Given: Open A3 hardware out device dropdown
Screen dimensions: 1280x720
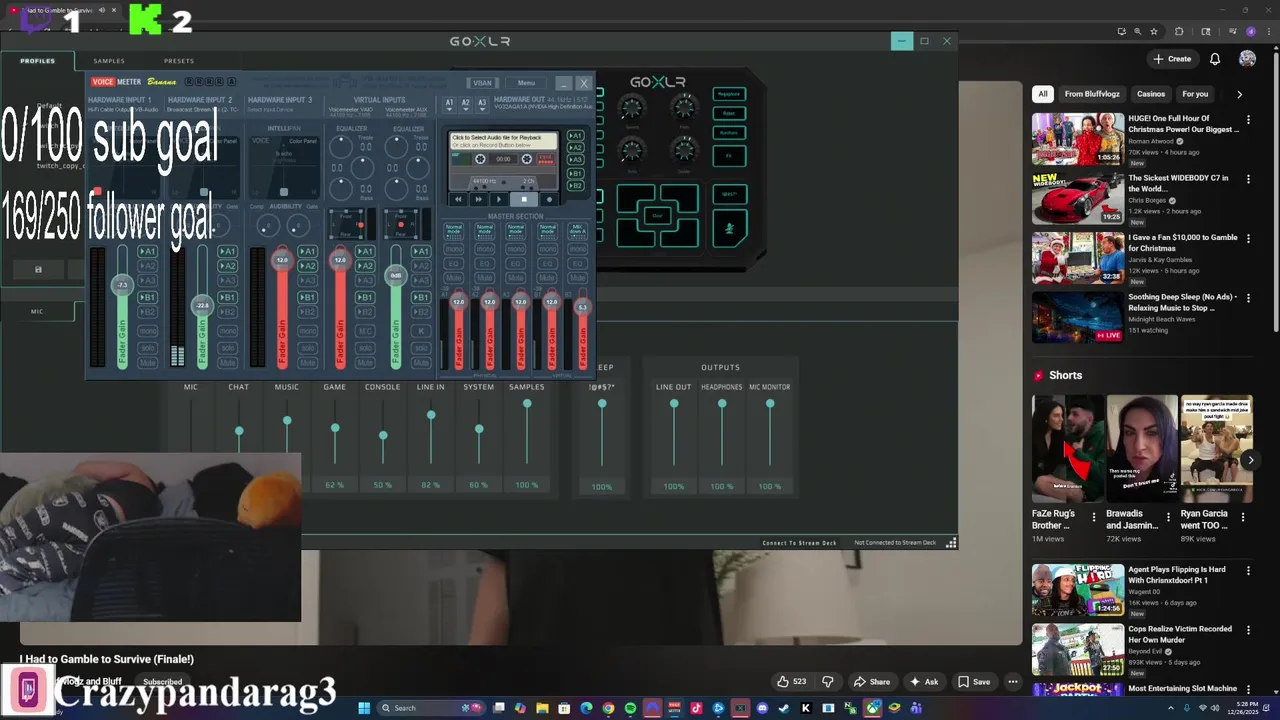Looking at the screenshot, I should [482, 104].
